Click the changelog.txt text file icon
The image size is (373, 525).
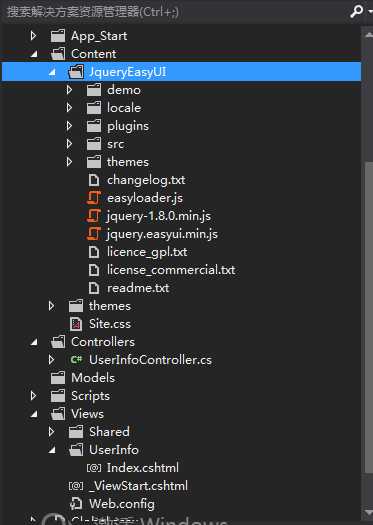94,180
